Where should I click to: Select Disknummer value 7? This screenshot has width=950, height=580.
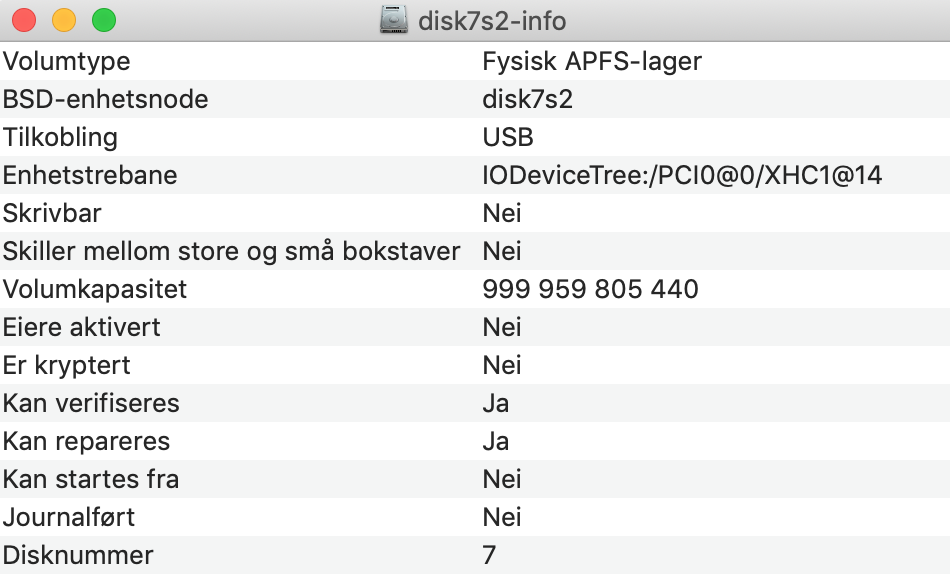click(489, 556)
